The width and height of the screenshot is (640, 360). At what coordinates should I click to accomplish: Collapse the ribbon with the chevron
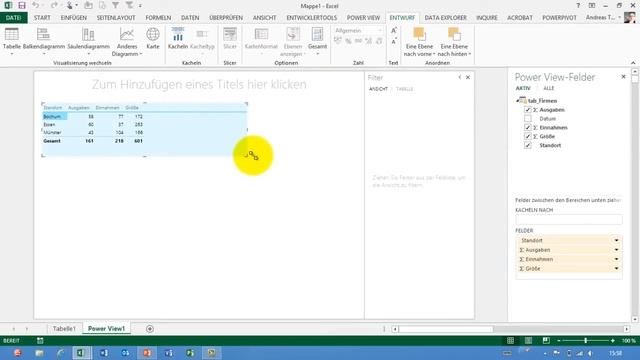click(x=633, y=63)
